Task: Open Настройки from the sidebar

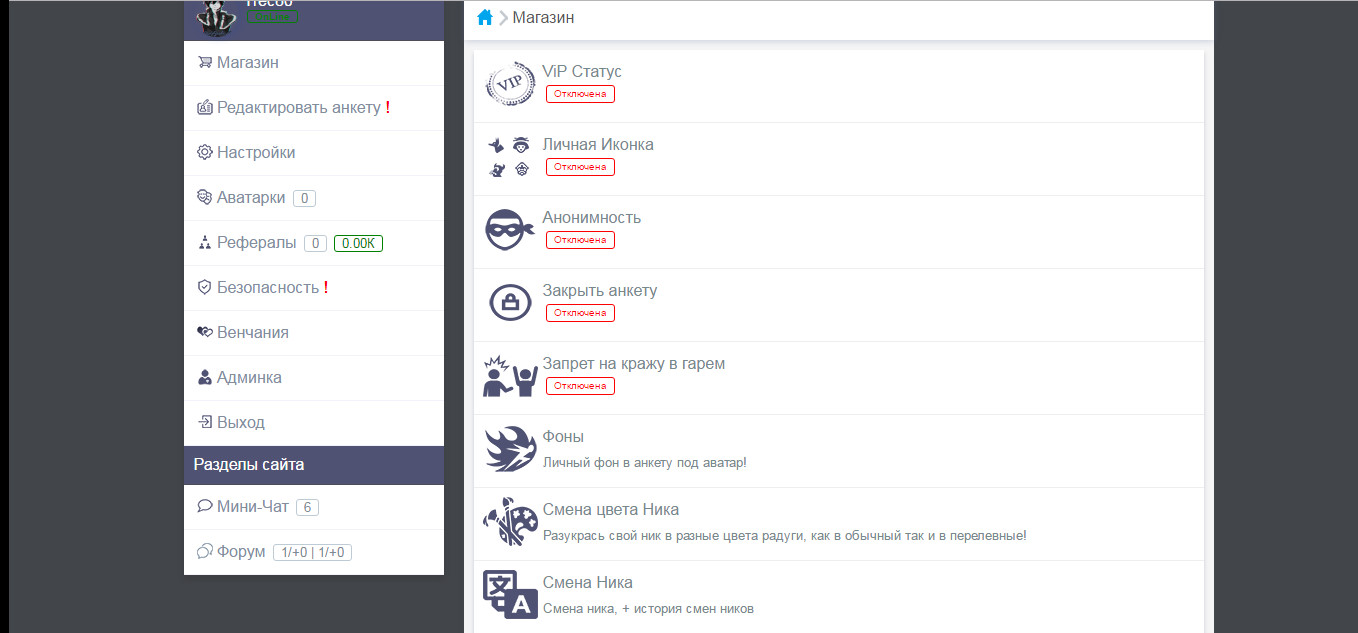Action: click(x=255, y=153)
